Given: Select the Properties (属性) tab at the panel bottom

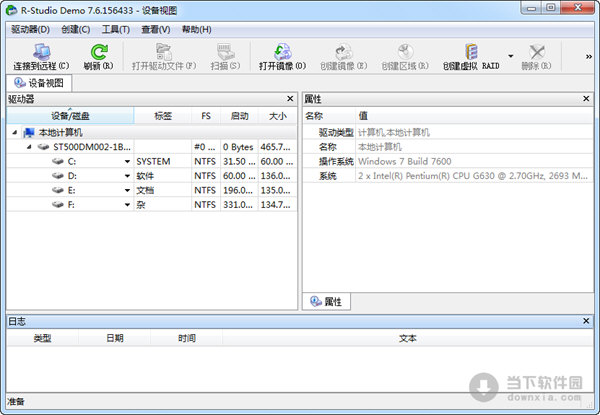Looking at the screenshot, I should tap(326, 301).
